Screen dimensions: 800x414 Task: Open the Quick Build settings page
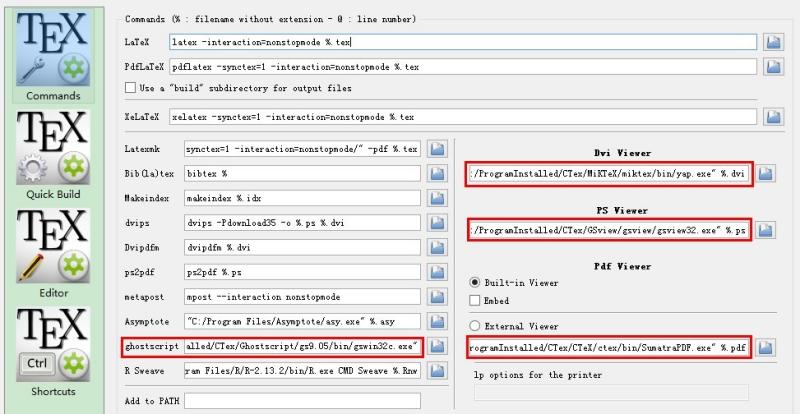coord(53,155)
